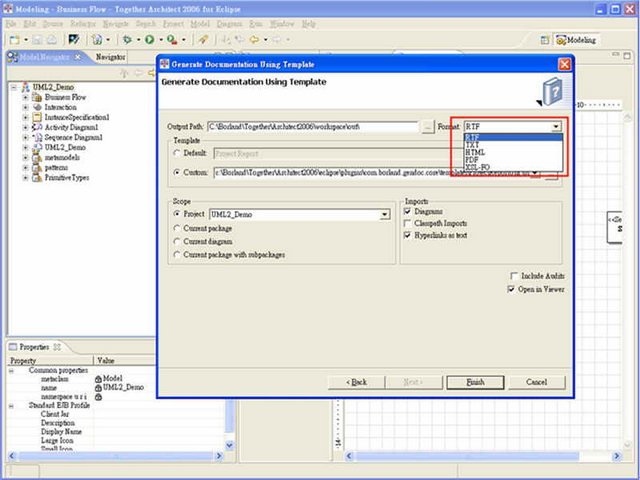This screenshot has height=480, width=640.
Task: Click the External Tools run icon with red toolbox
Action: pos(172,40)
